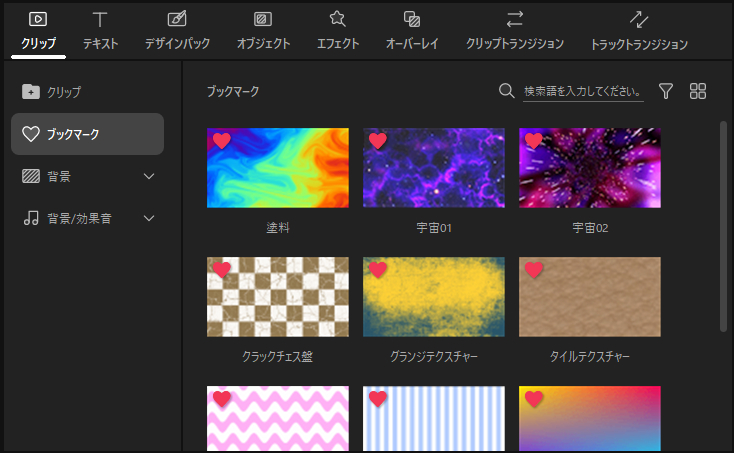
Task: Unbookmark the 宇宙01 clip heart
Action: (x=378, y=141)
